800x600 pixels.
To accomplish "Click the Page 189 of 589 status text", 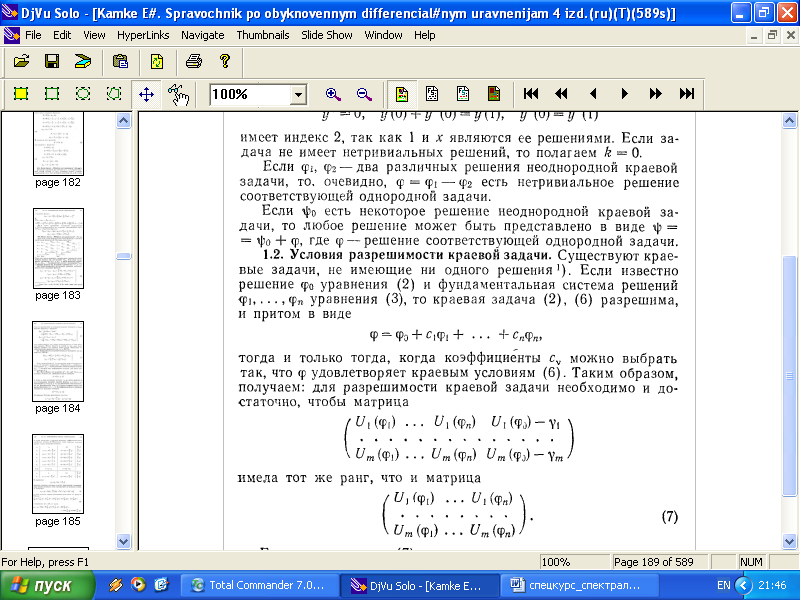I will click(654, 562).
